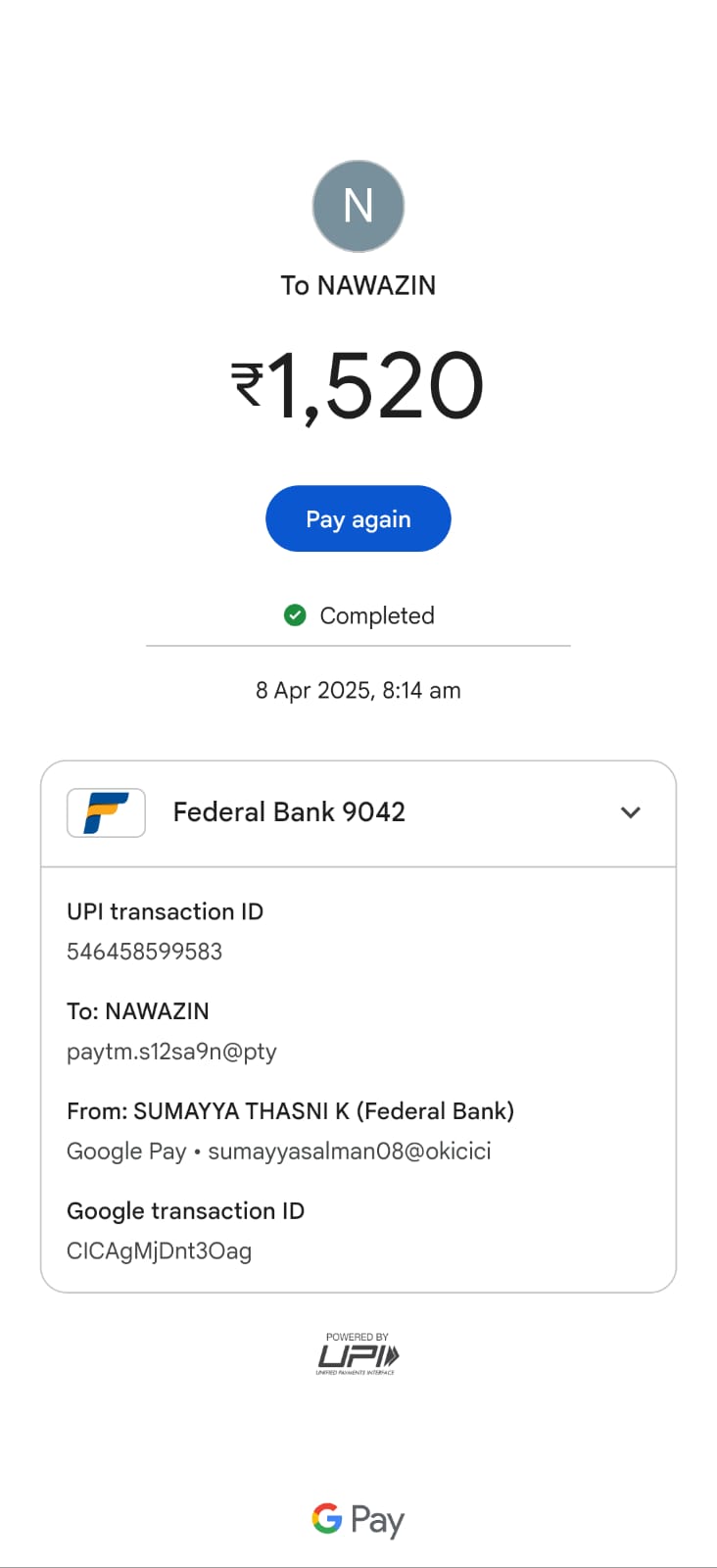The width and height of the screenshot is (717, 1568).
Task: Click the UPI transaction ID label
Action: [165, 911]
